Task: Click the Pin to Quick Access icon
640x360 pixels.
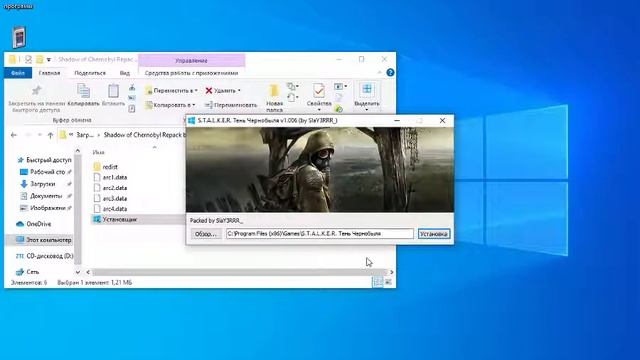Action: point(36,90)
